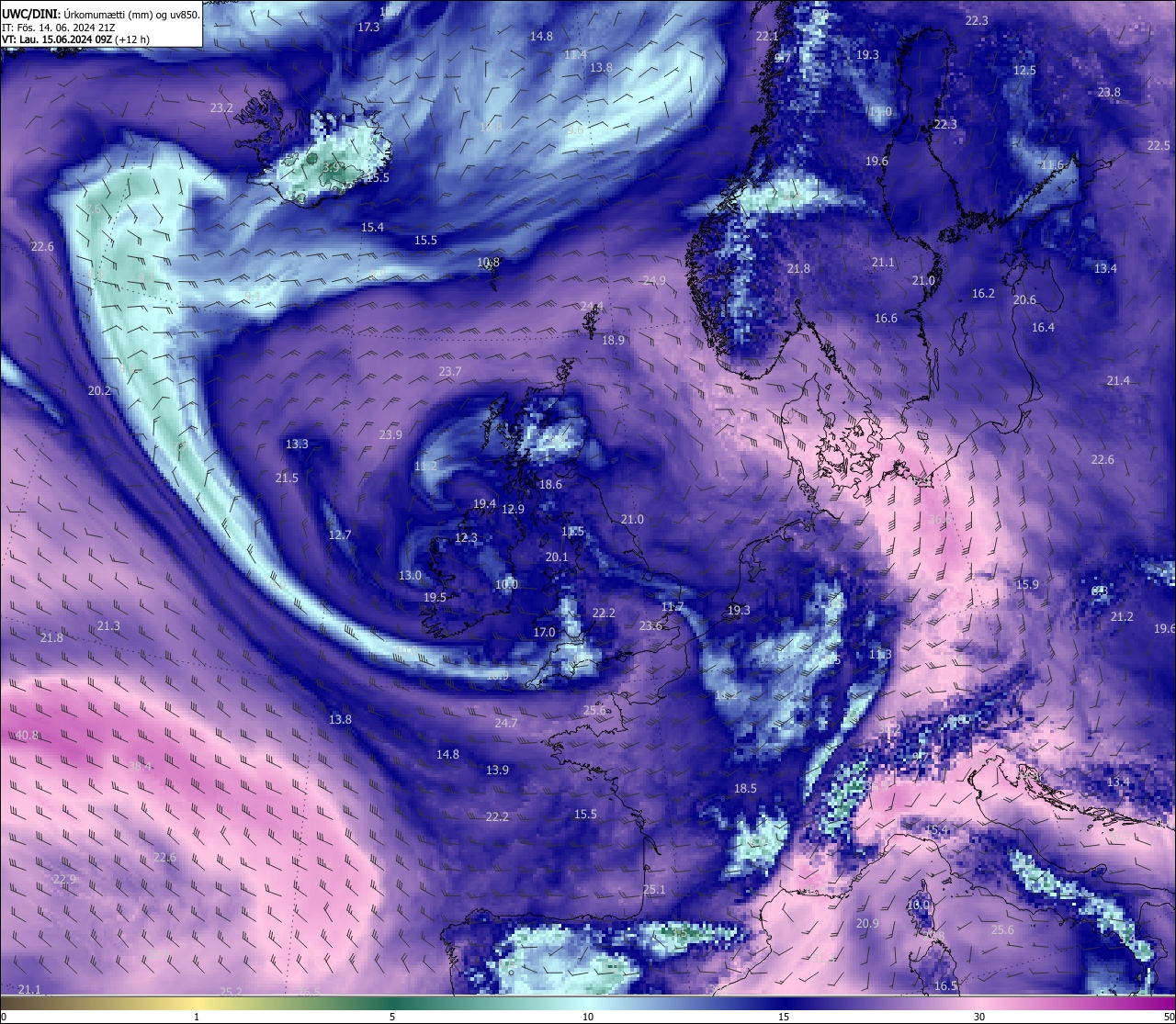Click the 38.4 value in the pink area
This screenshot has height=1024, width=1176.
(x=140, y=766)
